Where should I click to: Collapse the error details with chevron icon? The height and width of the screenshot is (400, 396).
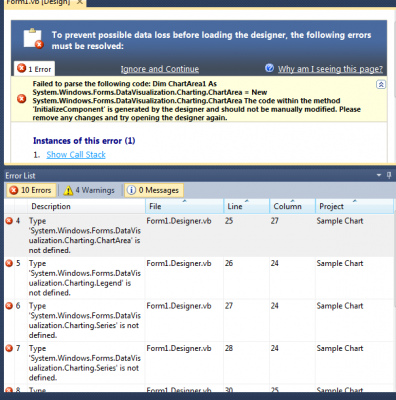pyautogui.click(x=381, y=84)
